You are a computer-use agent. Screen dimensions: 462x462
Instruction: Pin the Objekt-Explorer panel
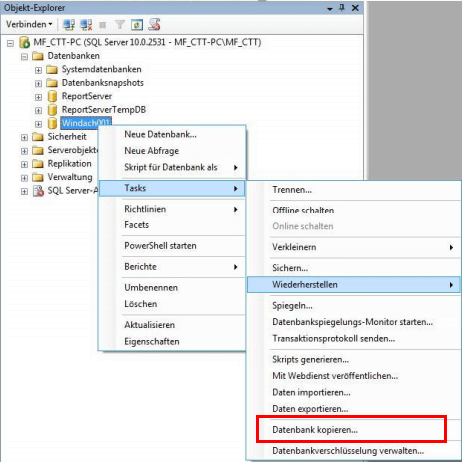[342, 7]
